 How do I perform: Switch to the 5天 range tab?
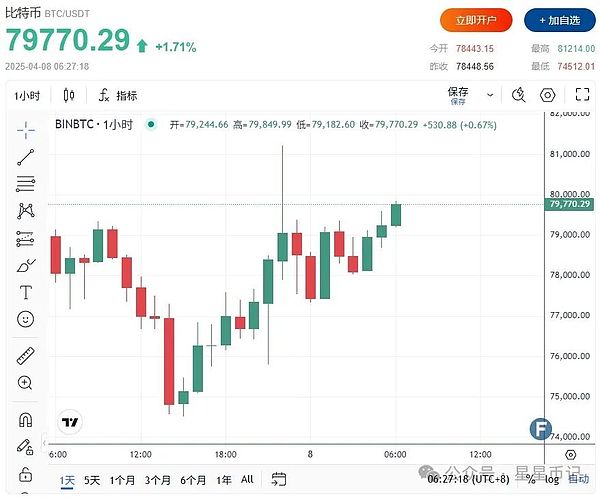[x=92, y=480]
